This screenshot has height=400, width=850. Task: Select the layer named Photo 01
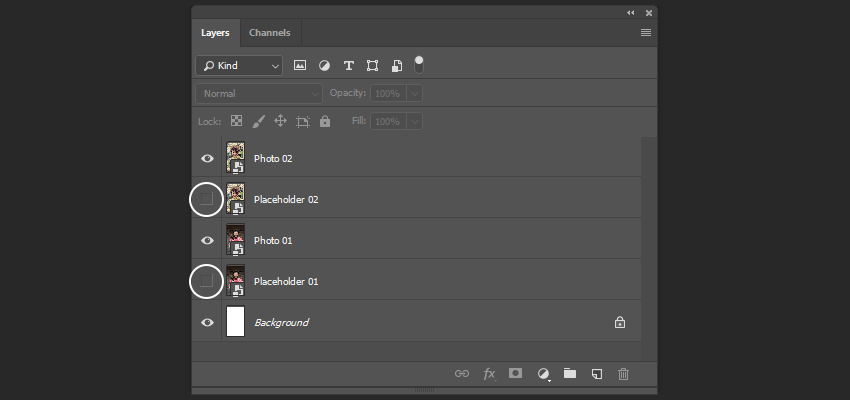273,240
